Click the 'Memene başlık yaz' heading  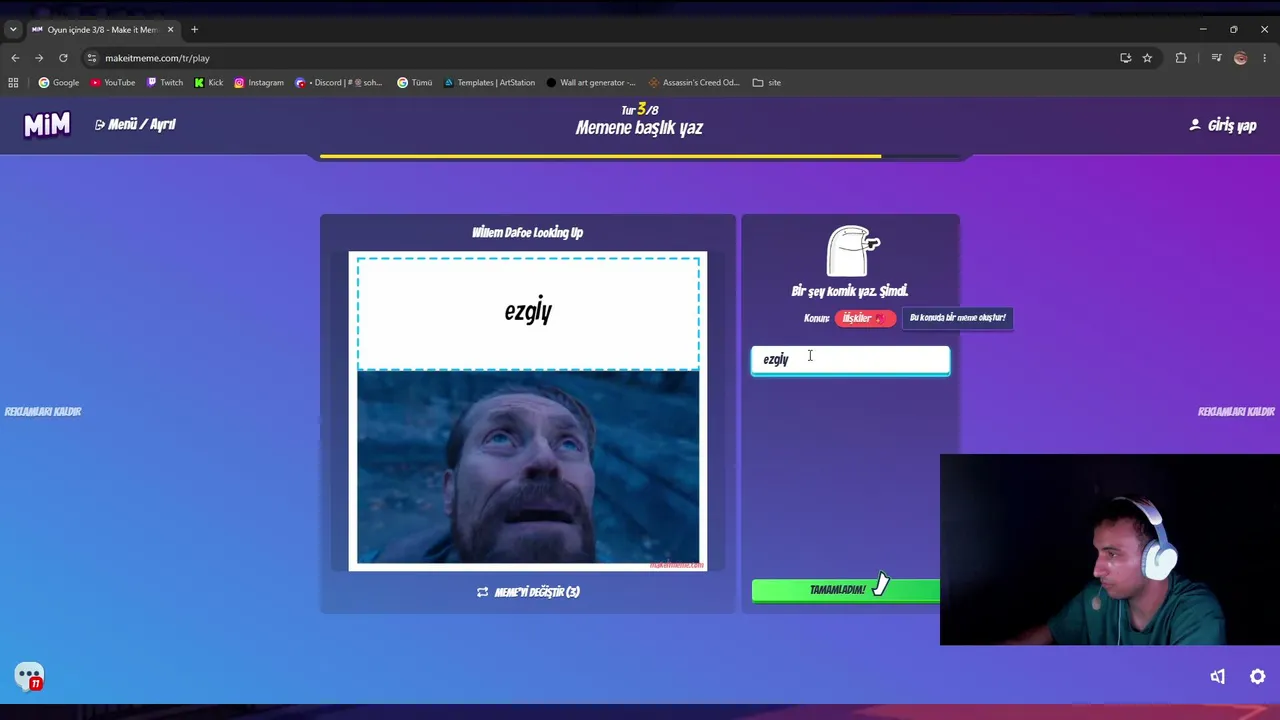click(x=639, y=128)
